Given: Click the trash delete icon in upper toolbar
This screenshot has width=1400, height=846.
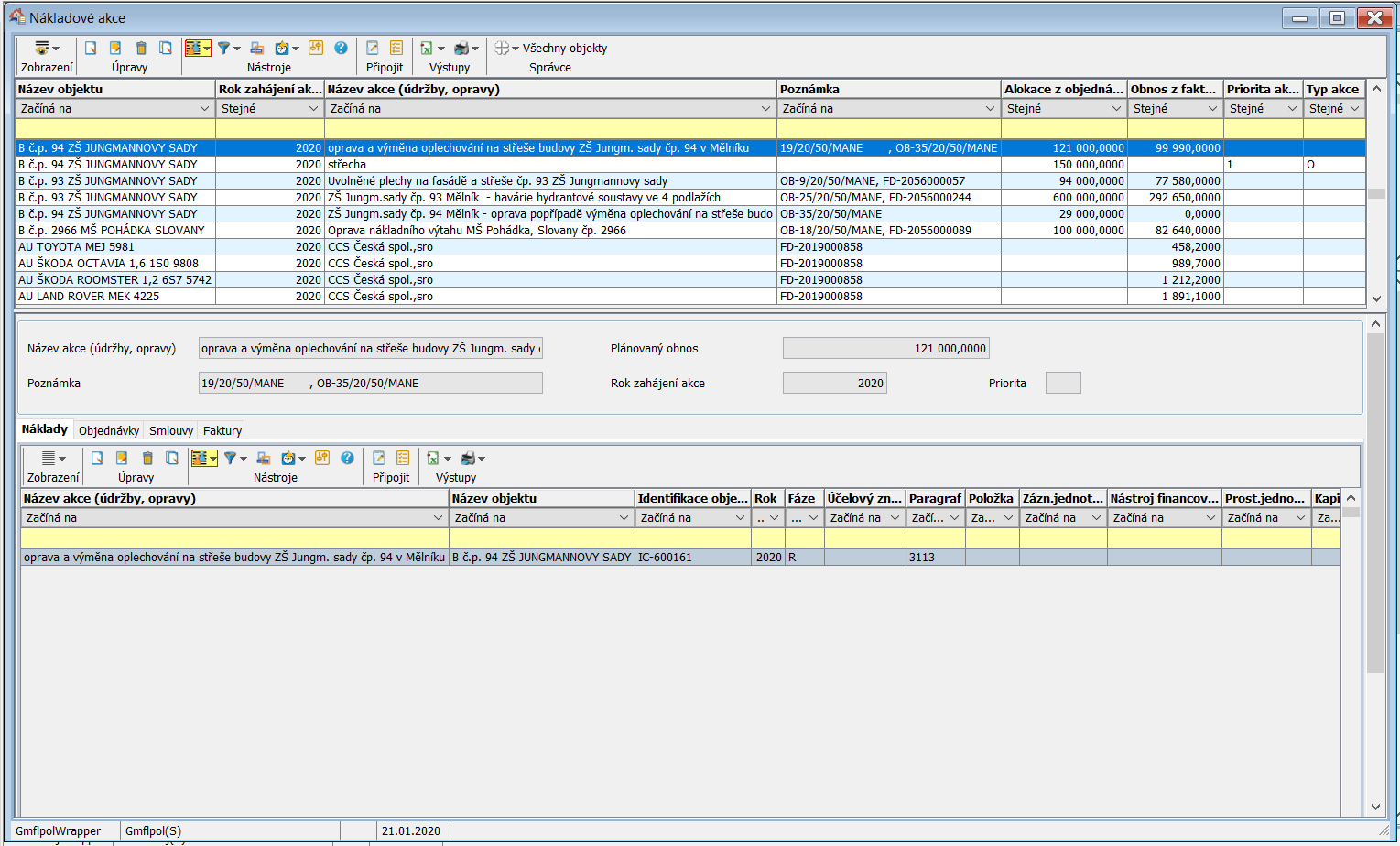Looking at the screenshot, I should pyautogui.click(x=141, y=49).
